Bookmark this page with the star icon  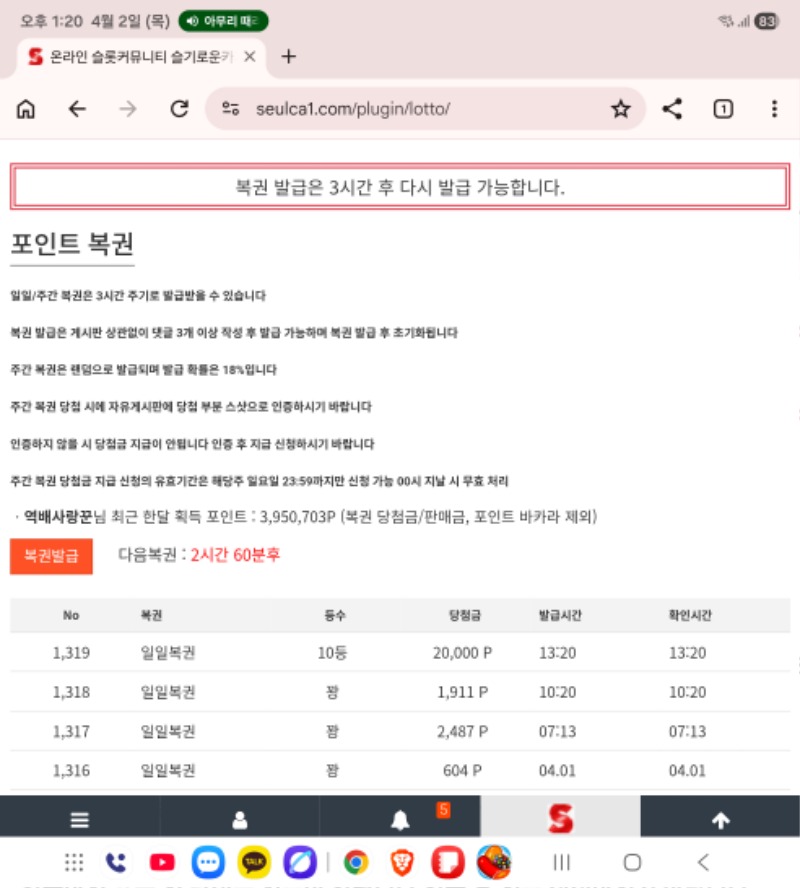tap(620, 110)
